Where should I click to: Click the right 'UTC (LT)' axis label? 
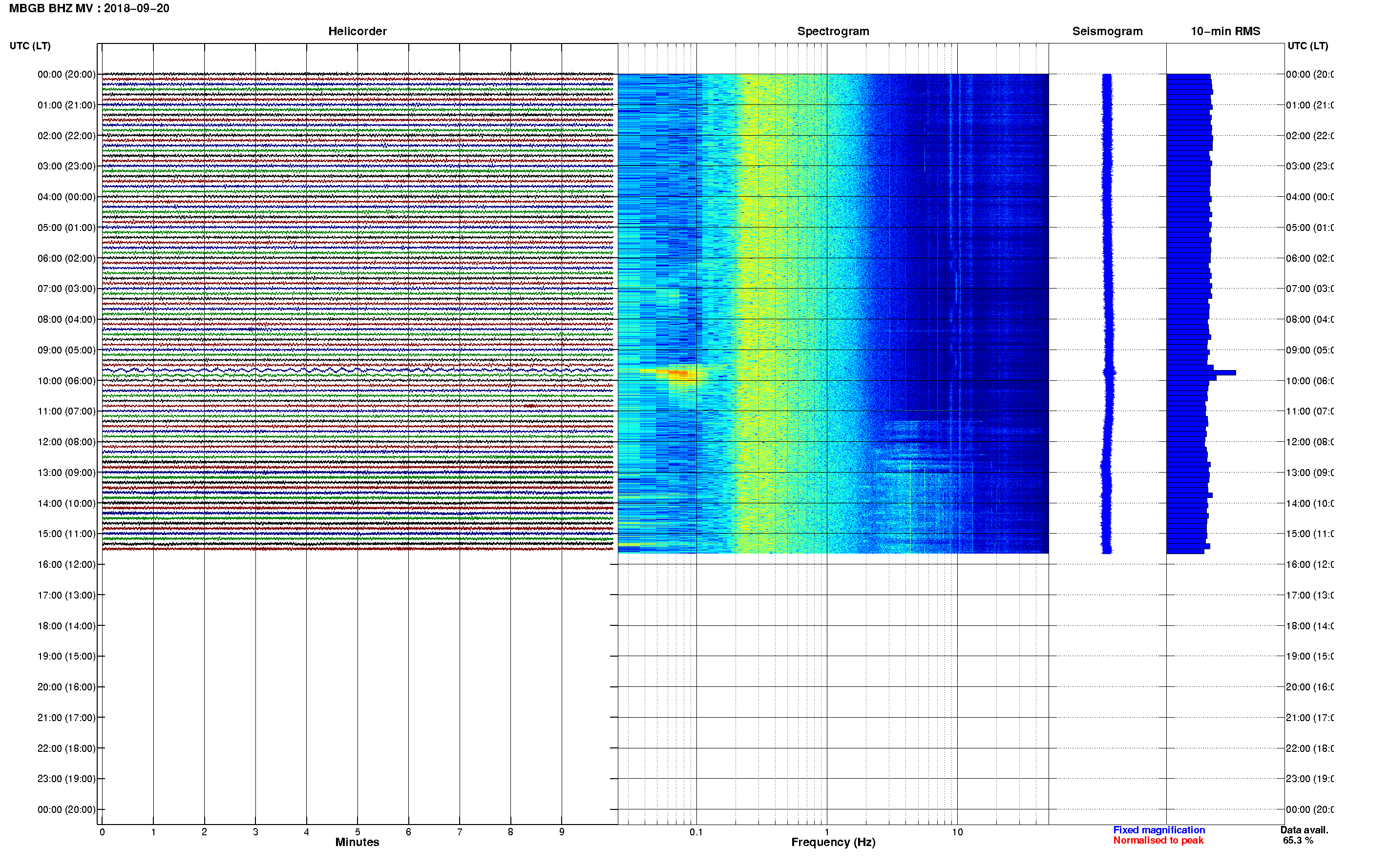(1307, 46)
